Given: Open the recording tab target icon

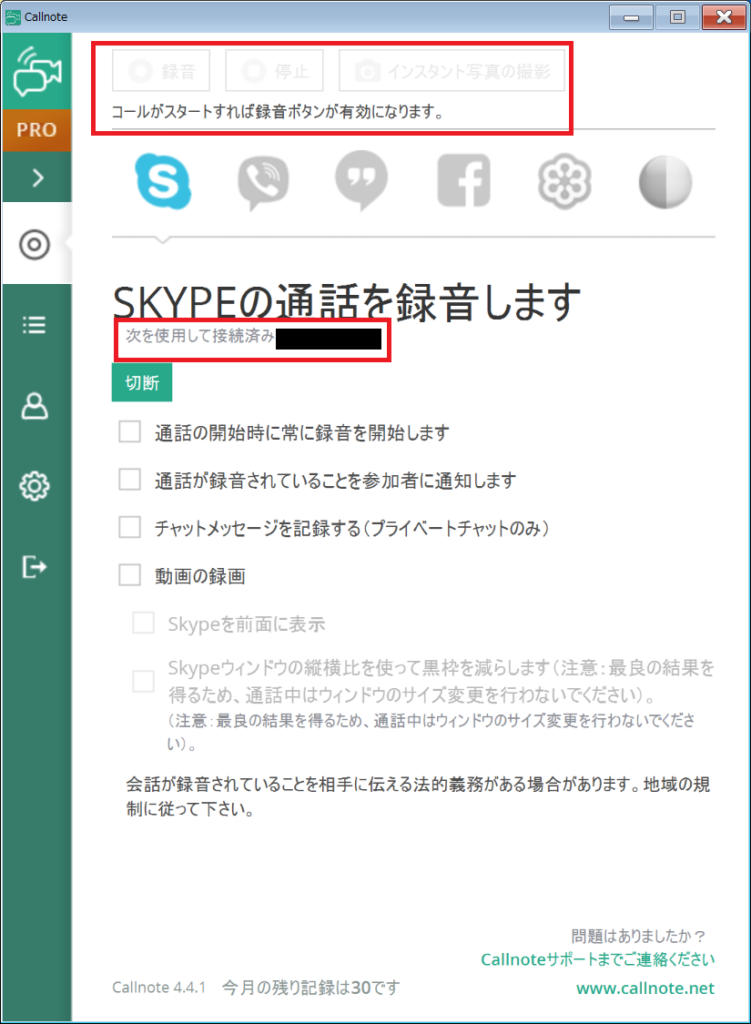Looking at the screenshot, I should pos(35,245).
